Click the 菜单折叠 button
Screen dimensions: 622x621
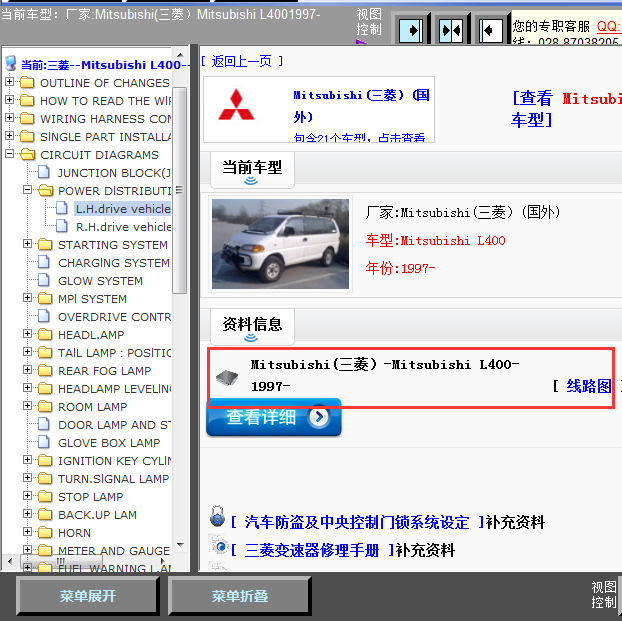pyautogui.click(x=239, y=596)
